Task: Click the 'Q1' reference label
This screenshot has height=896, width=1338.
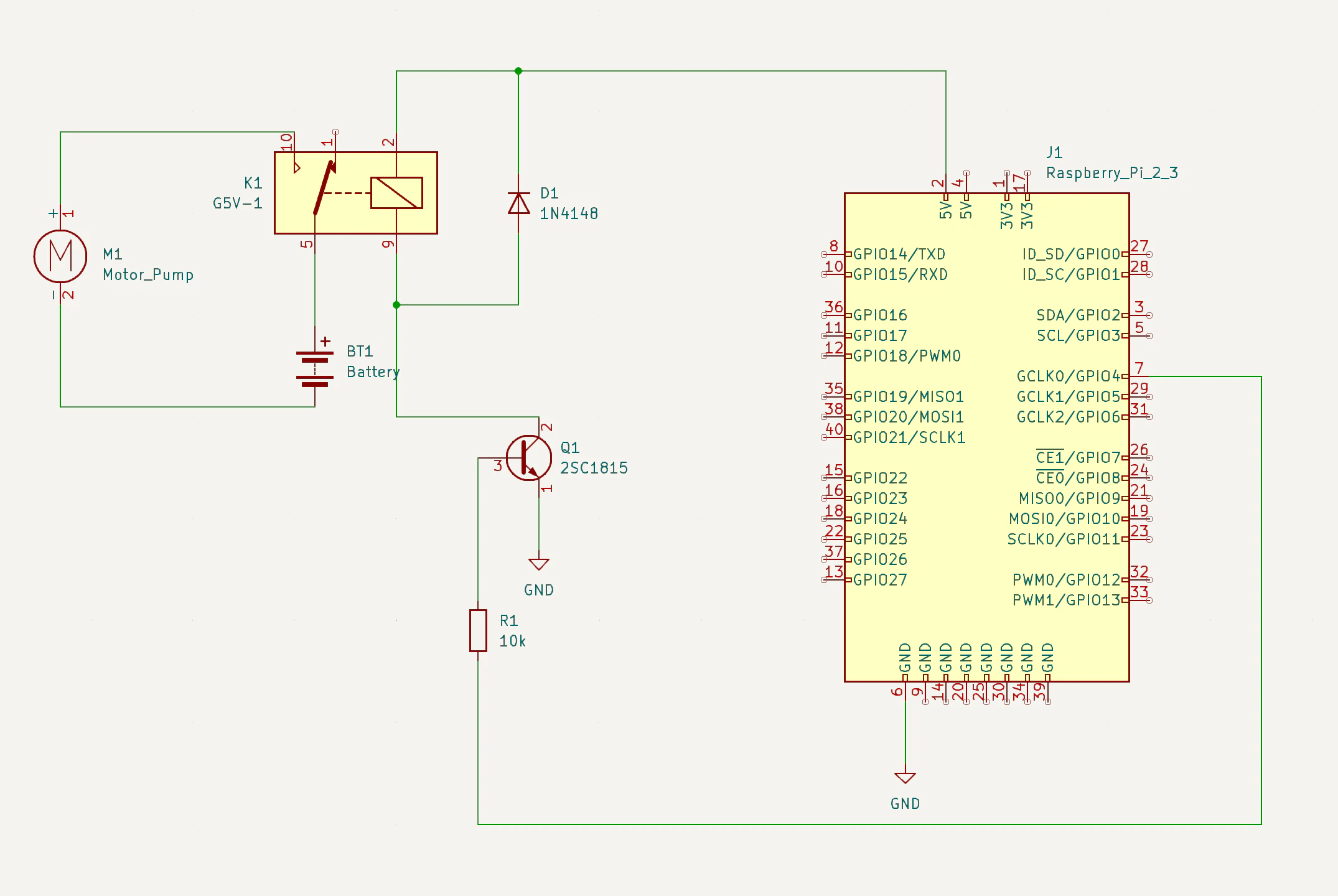Action: click(x=570, y=447)
